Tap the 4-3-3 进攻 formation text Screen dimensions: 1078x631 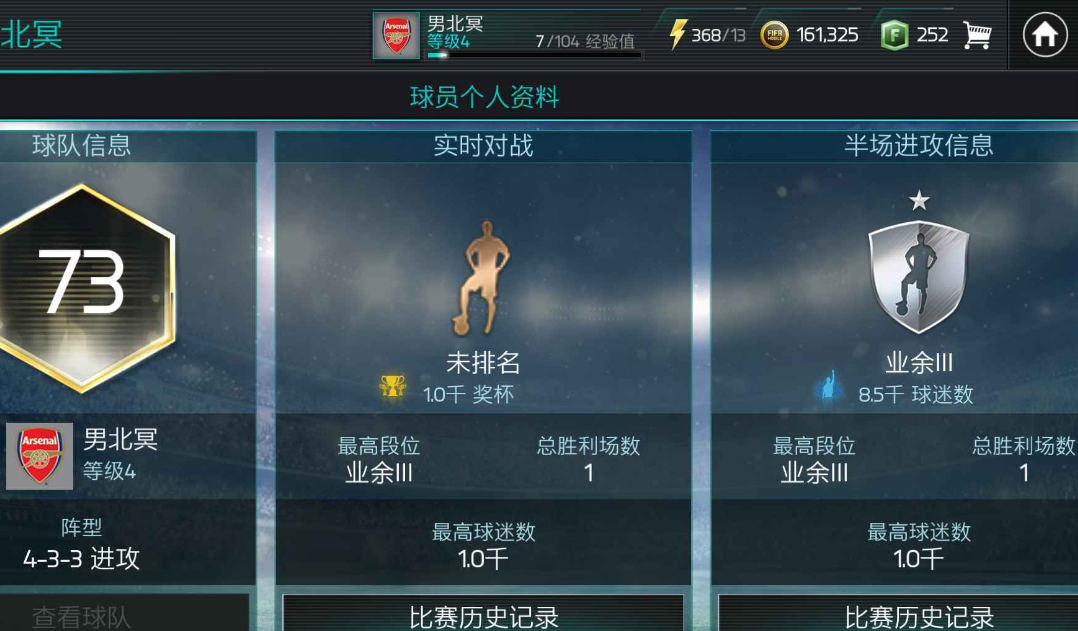tap(81, 559)
